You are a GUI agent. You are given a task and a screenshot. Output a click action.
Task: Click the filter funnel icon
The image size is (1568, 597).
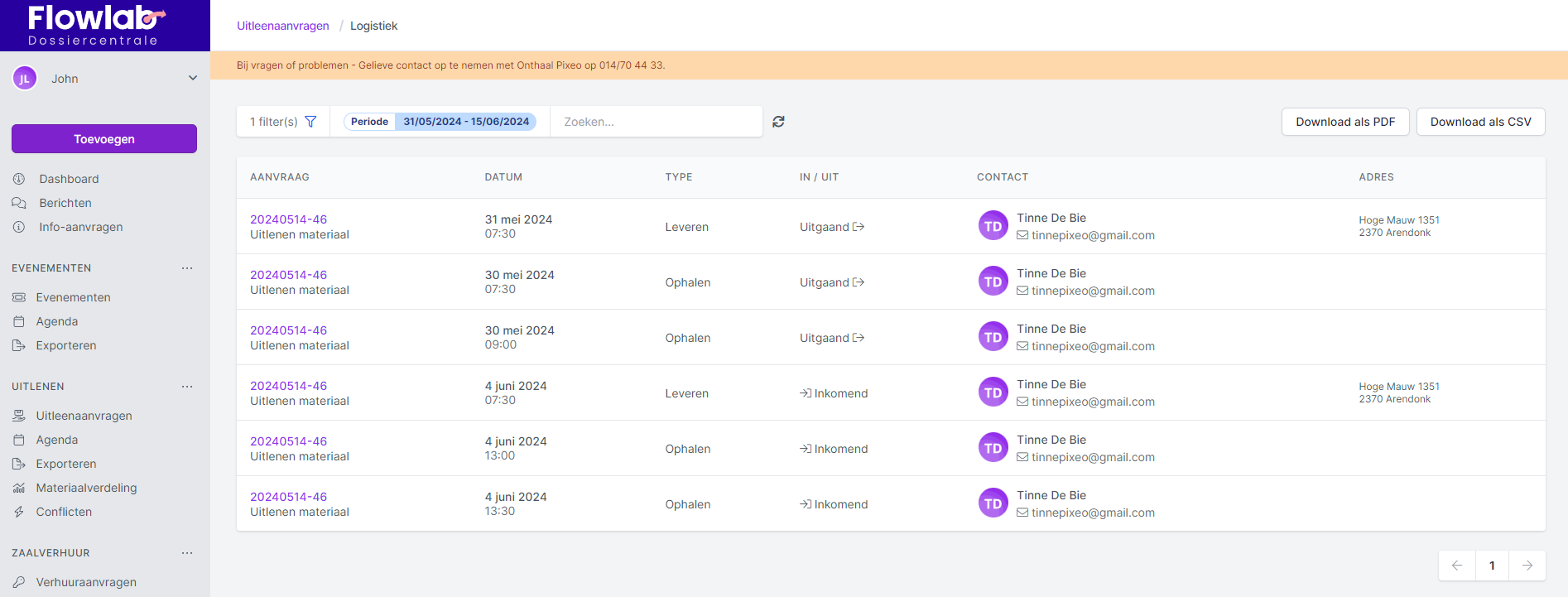click(310, 122)
